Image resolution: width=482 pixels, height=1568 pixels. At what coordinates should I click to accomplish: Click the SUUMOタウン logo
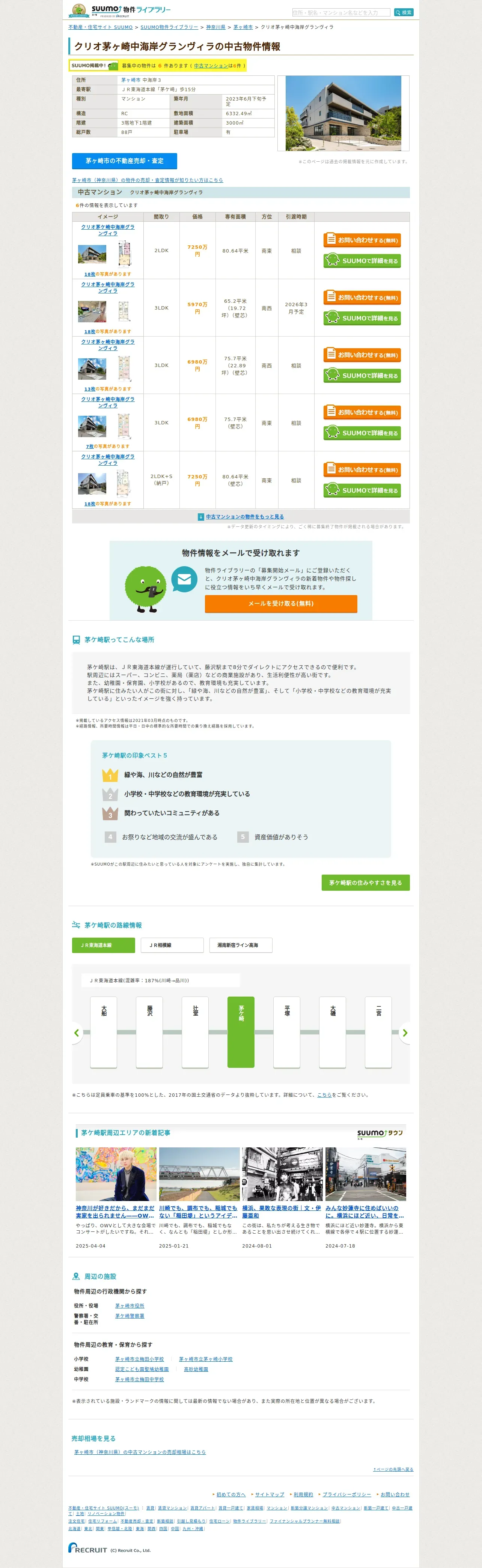coord(380,1134)
